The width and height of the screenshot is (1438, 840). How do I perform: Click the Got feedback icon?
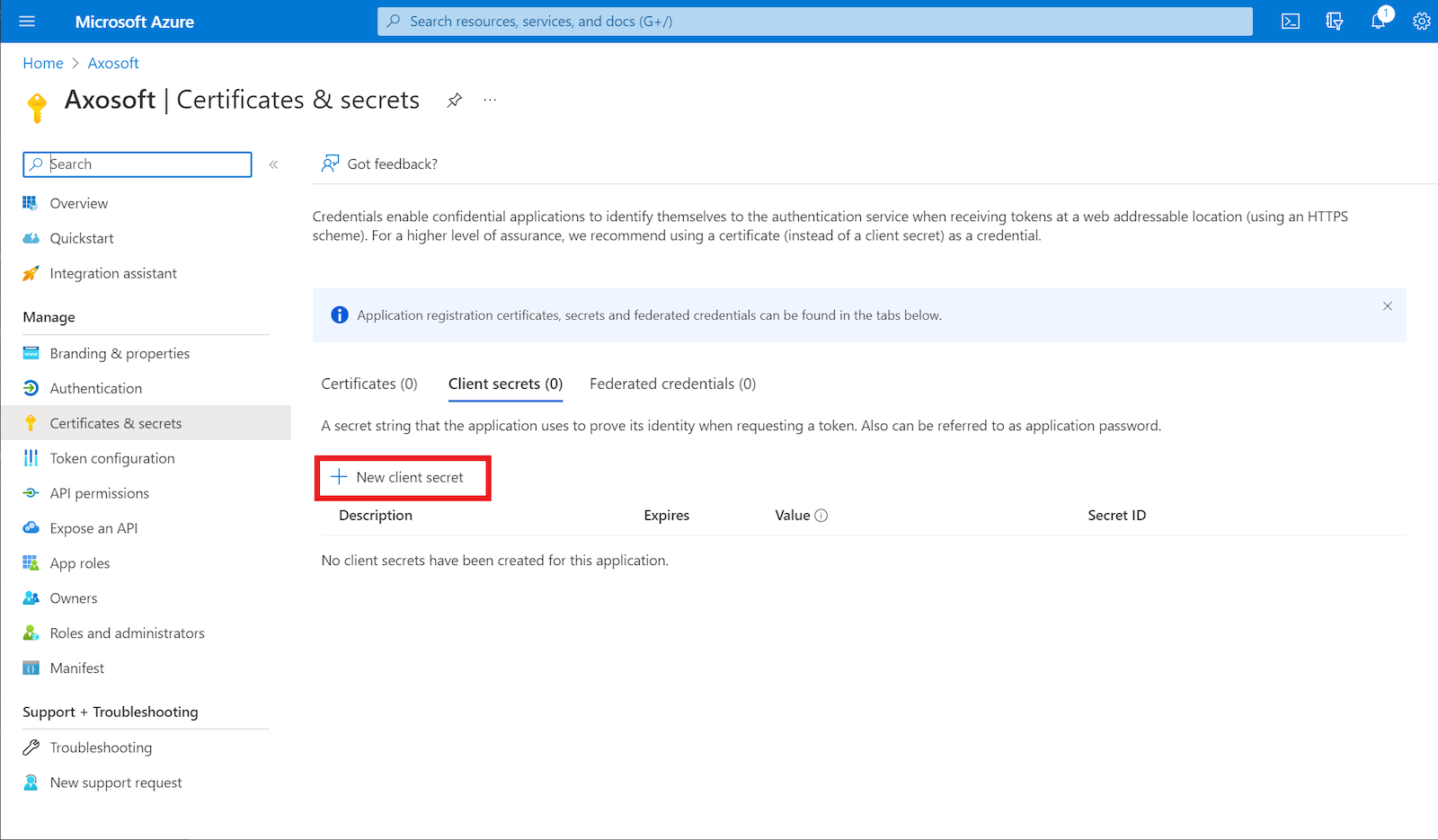coord(330,164)
